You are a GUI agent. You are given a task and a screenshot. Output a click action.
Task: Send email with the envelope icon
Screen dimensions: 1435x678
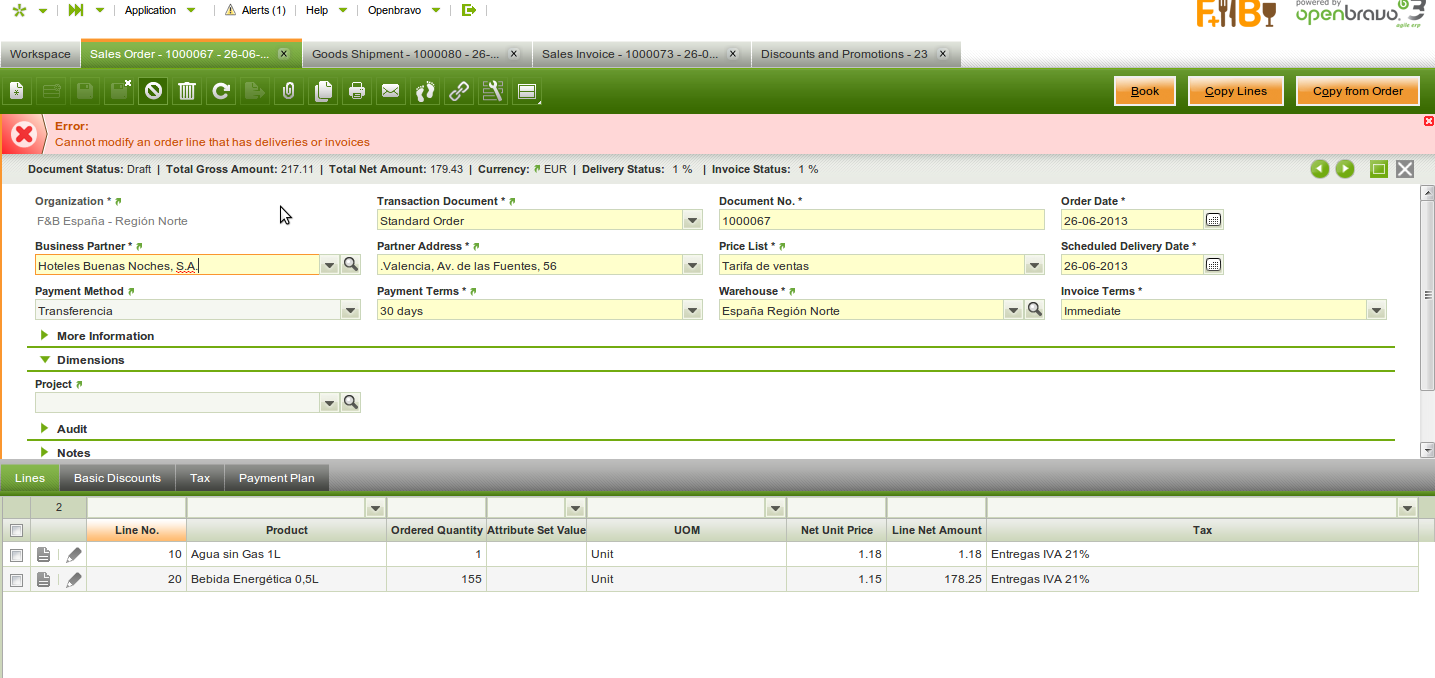(391, 92)
